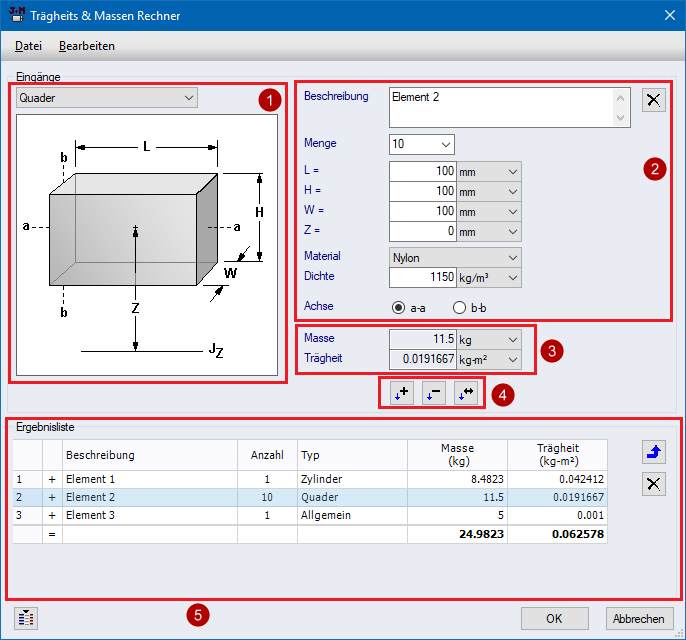Viewport: 686px width, 640px height.
Task: Click the Dichte density input field
Action: pos(422,277)
